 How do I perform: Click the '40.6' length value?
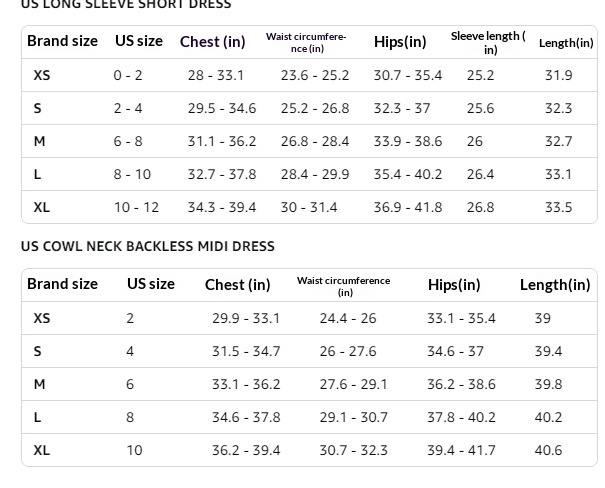(548, 450)
